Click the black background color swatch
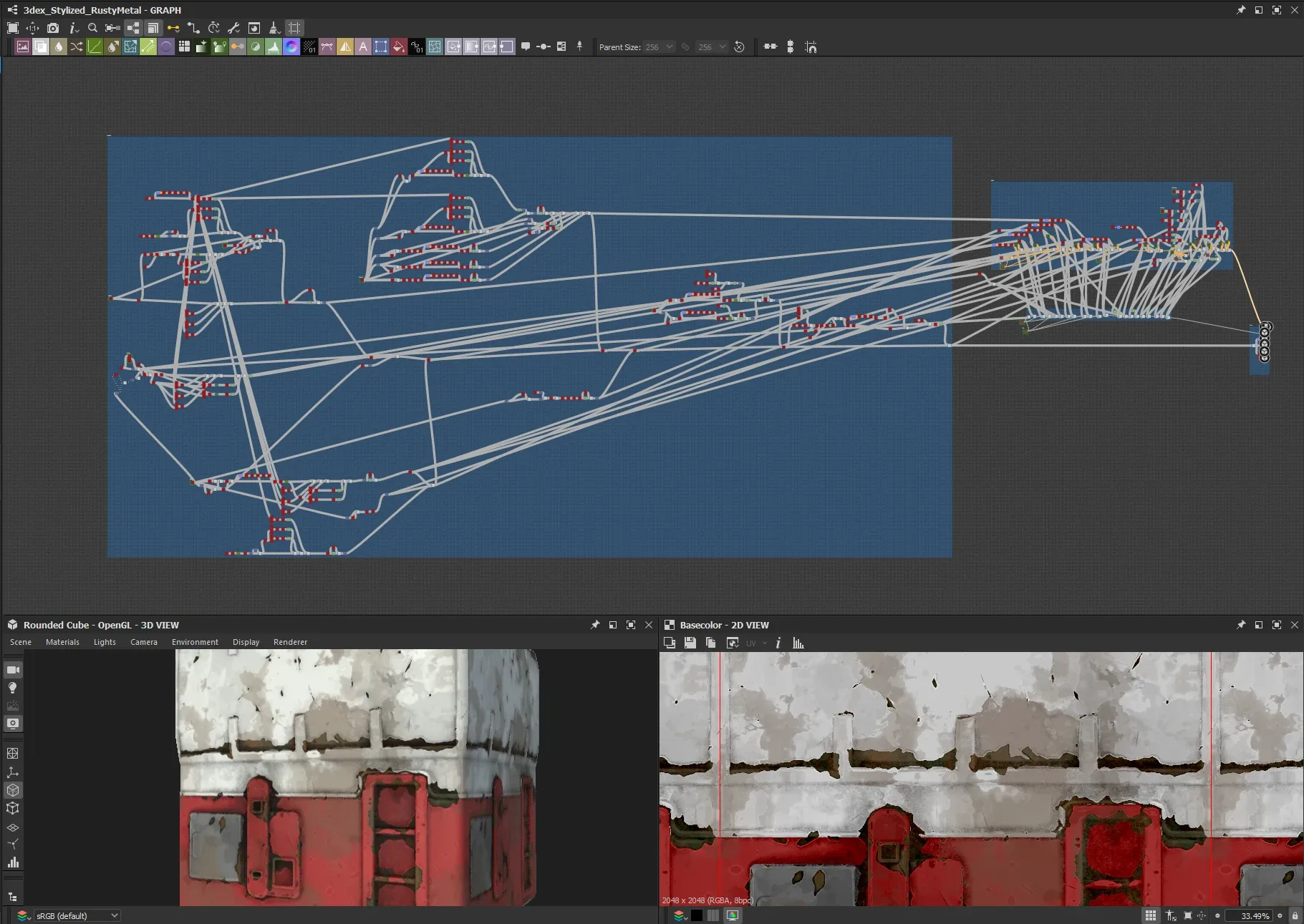1304x924 pixels. point(697,915)
